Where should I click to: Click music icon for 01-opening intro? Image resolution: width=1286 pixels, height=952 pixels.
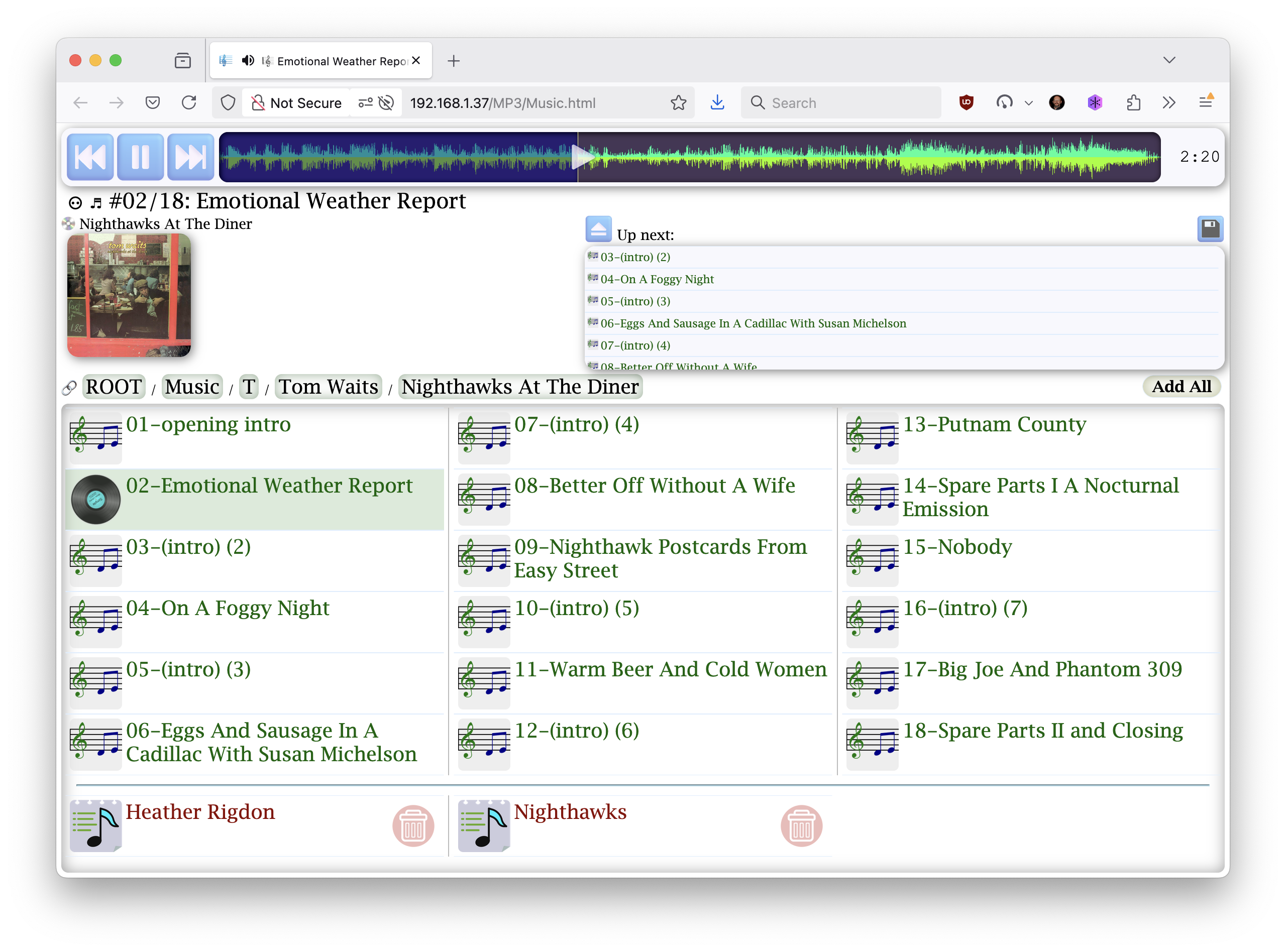95,437
